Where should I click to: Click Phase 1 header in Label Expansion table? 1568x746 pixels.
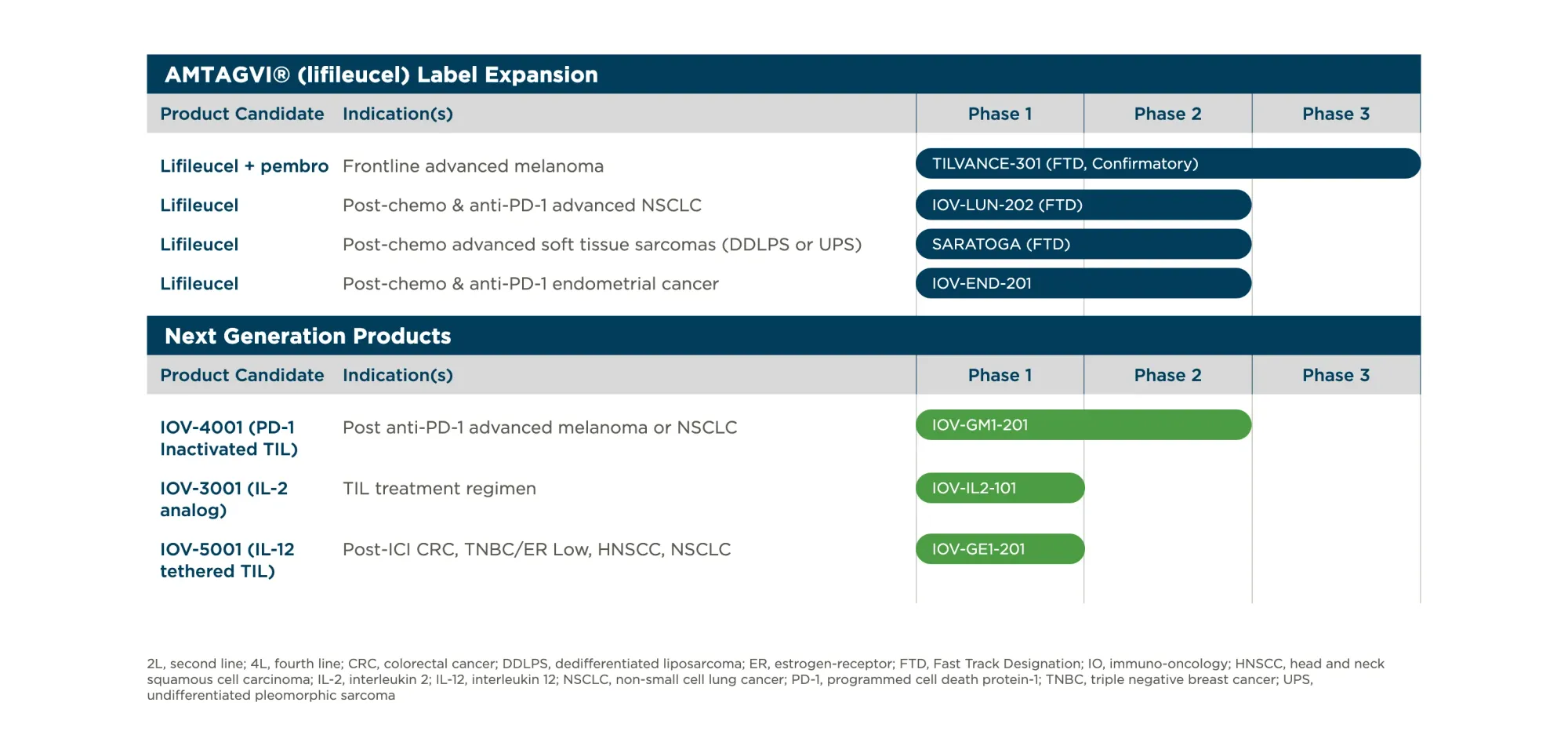coord(1000,114)
